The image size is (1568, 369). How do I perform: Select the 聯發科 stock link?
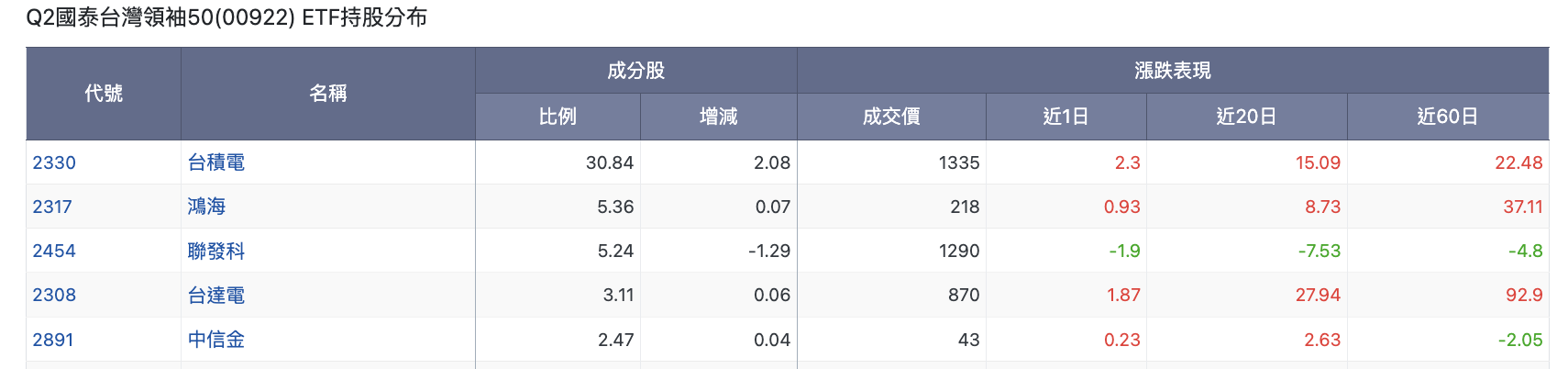click(x=216, y=251)
